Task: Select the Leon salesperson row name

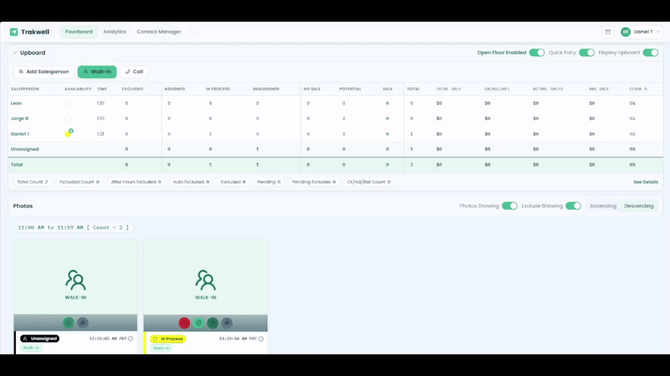Action: pos(16,103)
